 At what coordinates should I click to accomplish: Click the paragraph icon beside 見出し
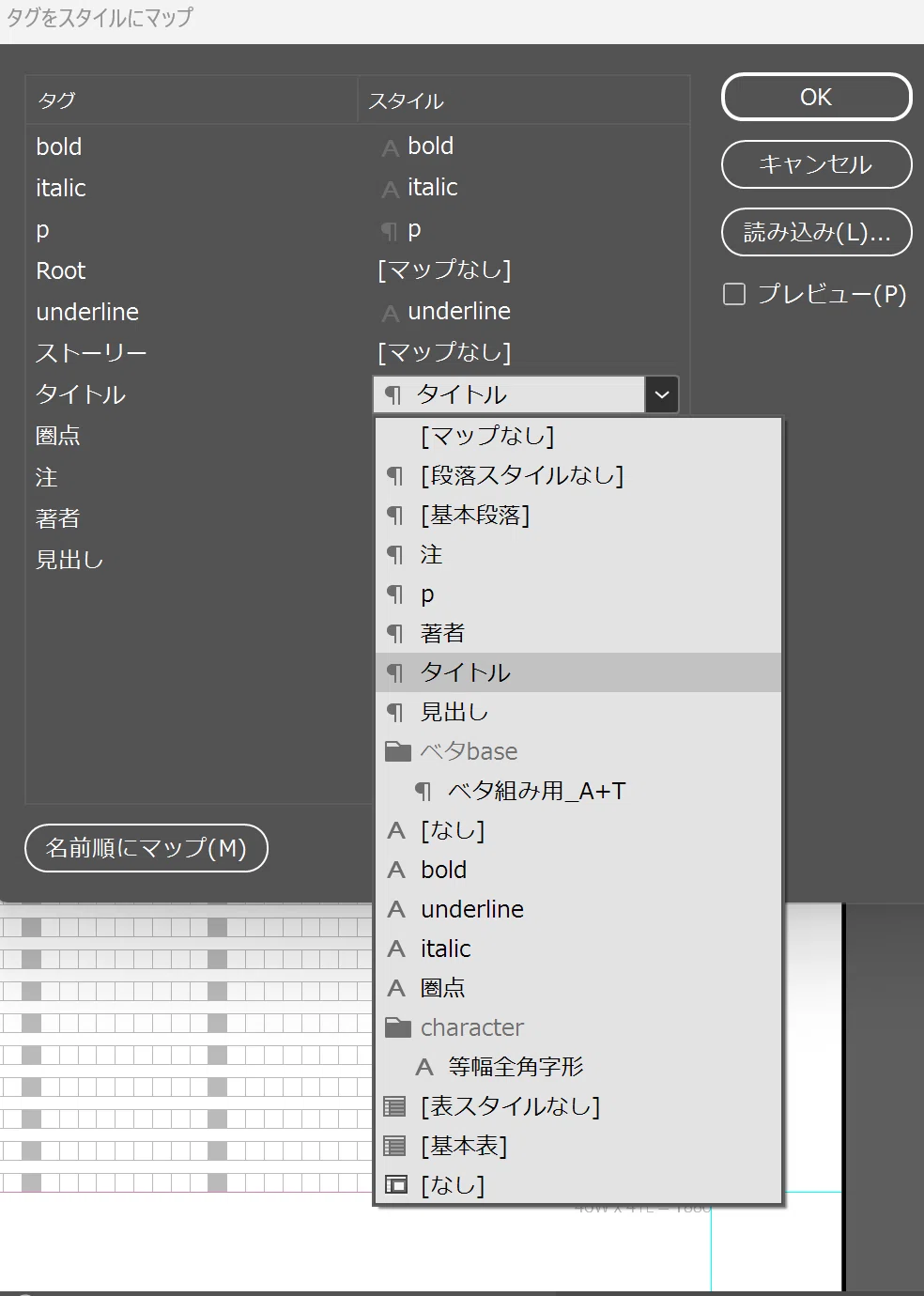pos(395,713)
